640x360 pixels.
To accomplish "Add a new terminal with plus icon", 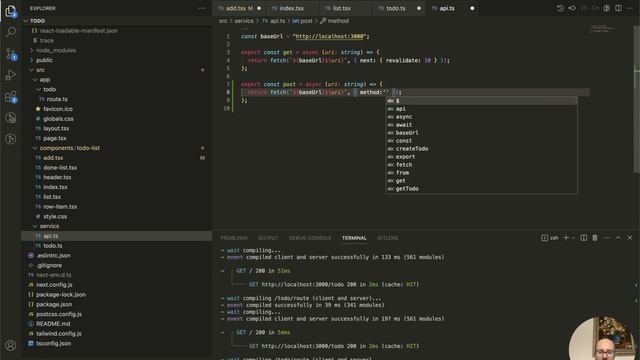I will pos(566,238).
